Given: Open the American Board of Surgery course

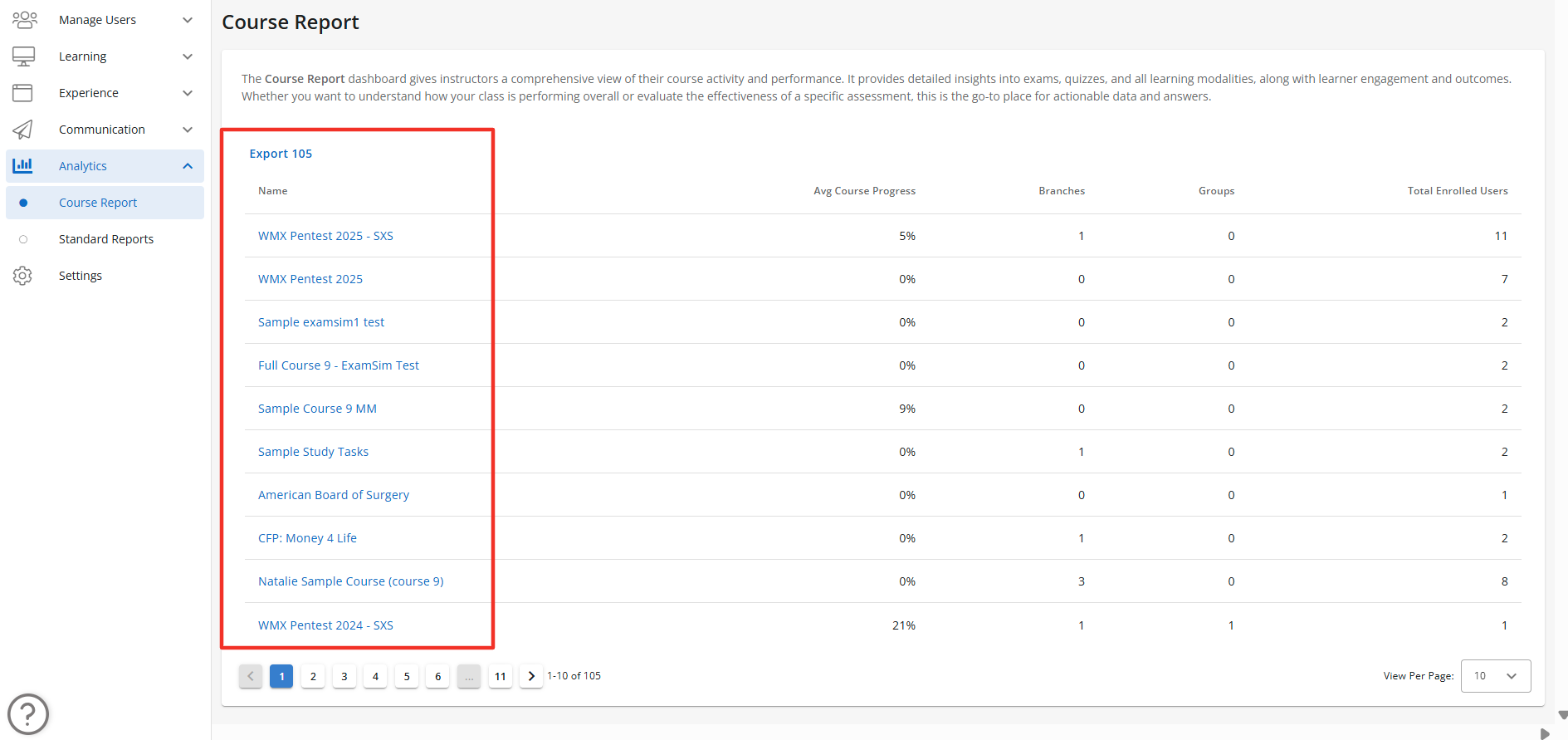Looking at the screenshot, I should click(x=334, y=495).
